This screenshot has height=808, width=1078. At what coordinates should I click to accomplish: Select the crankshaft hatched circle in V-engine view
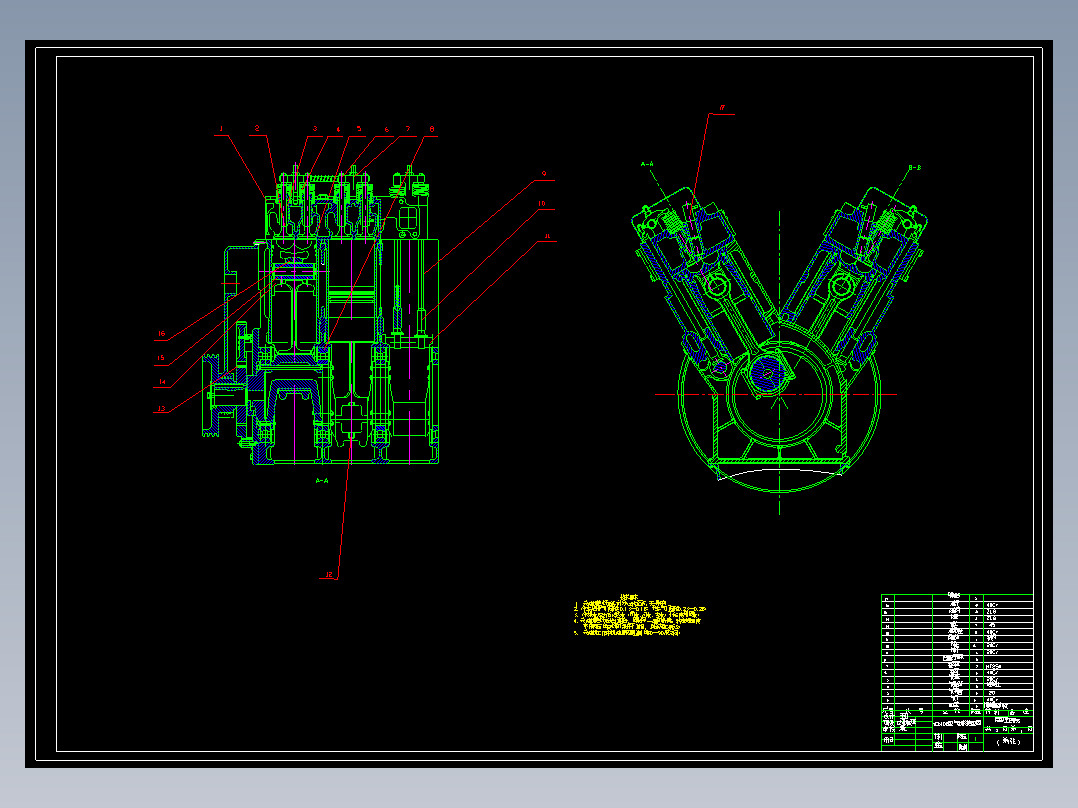767,375
